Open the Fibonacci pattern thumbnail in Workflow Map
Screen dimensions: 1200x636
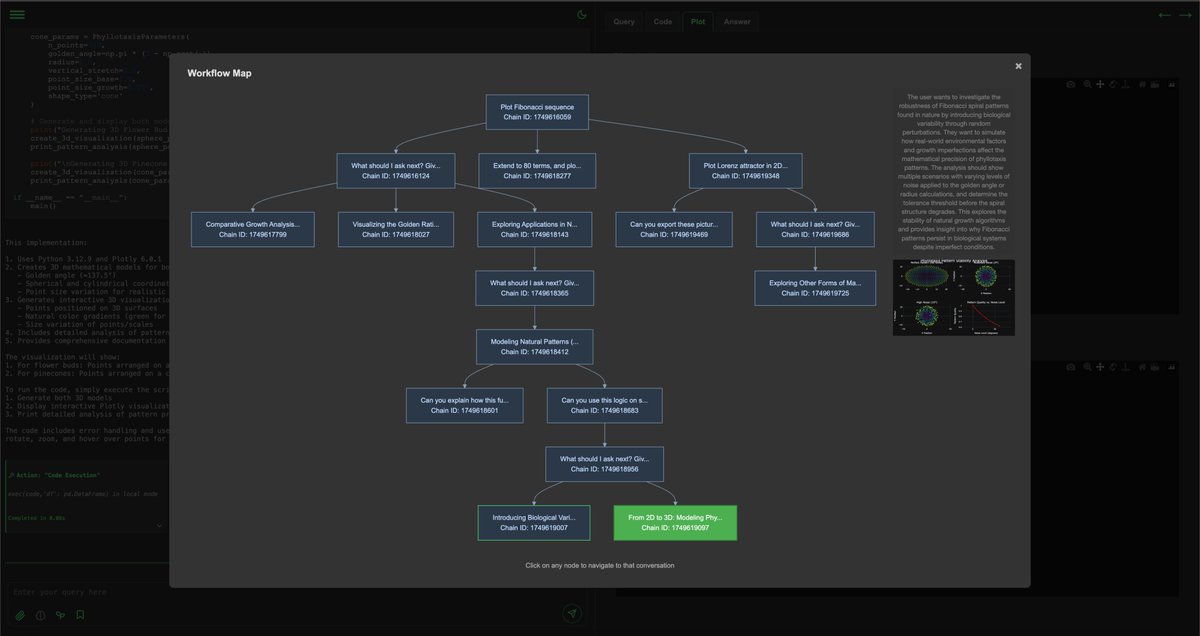(x=953, y=297)
